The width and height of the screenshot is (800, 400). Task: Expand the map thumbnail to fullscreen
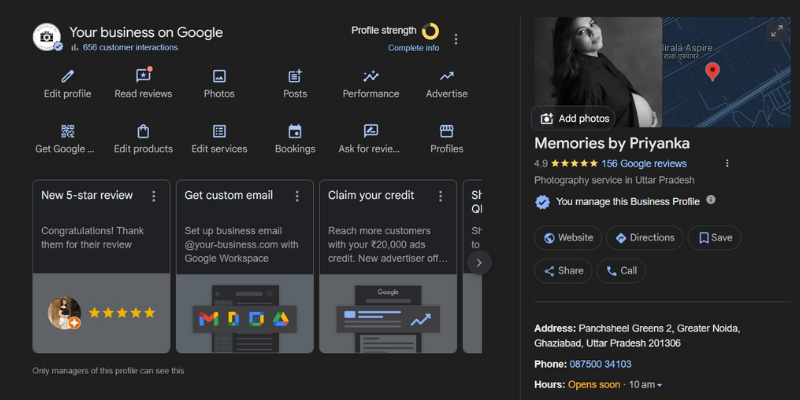(776, 31)
